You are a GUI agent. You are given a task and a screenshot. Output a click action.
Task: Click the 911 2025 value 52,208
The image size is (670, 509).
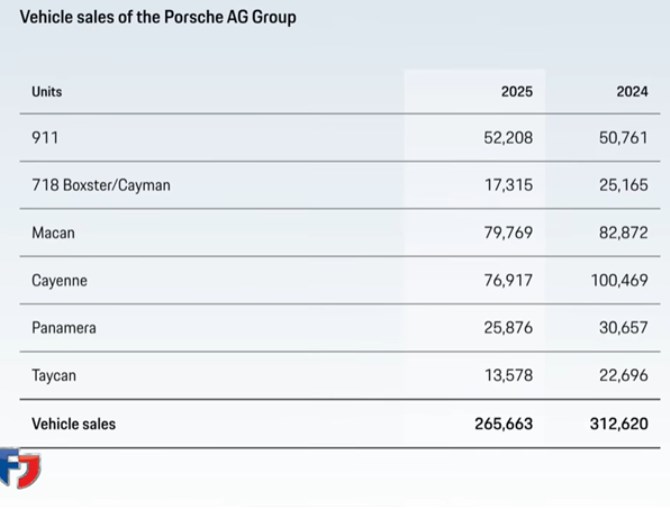508,137
